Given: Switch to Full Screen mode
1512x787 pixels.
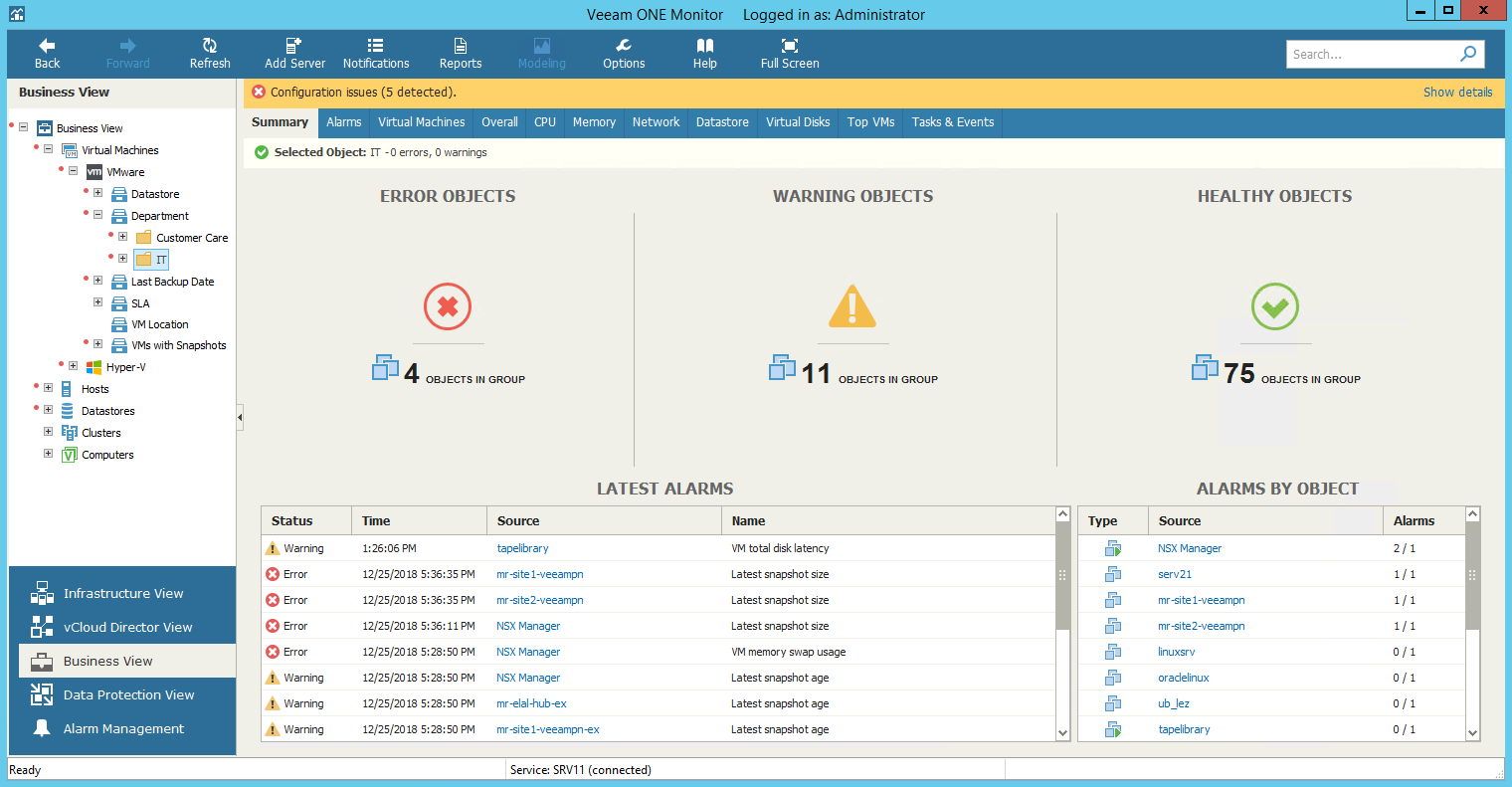Looking at the screenshot, I should [x=790, y=46].
